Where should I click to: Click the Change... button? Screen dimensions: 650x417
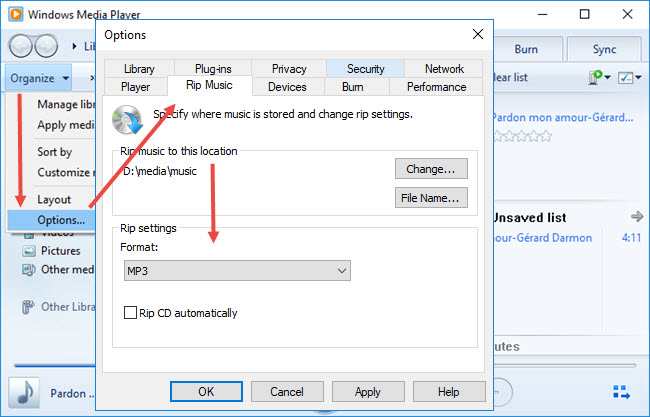431,169
